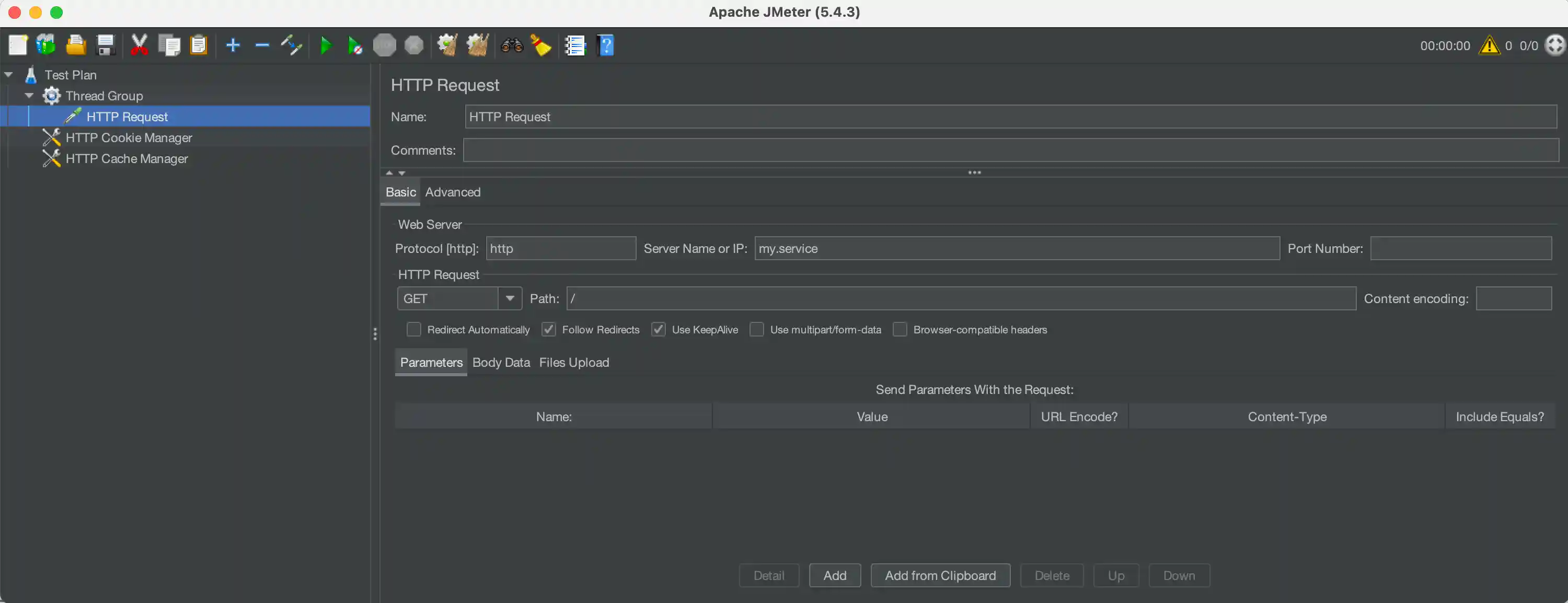Image resolution: width=1568 pixels, height=603 pixels.
Task: Enable Redirect Automatically
Action: pos(414,329)
